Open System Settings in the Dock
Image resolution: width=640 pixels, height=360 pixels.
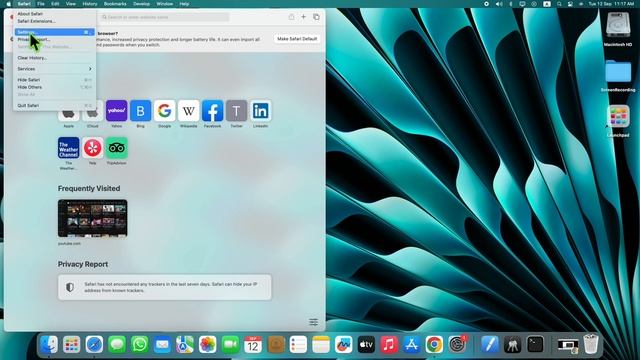[457, 345]
